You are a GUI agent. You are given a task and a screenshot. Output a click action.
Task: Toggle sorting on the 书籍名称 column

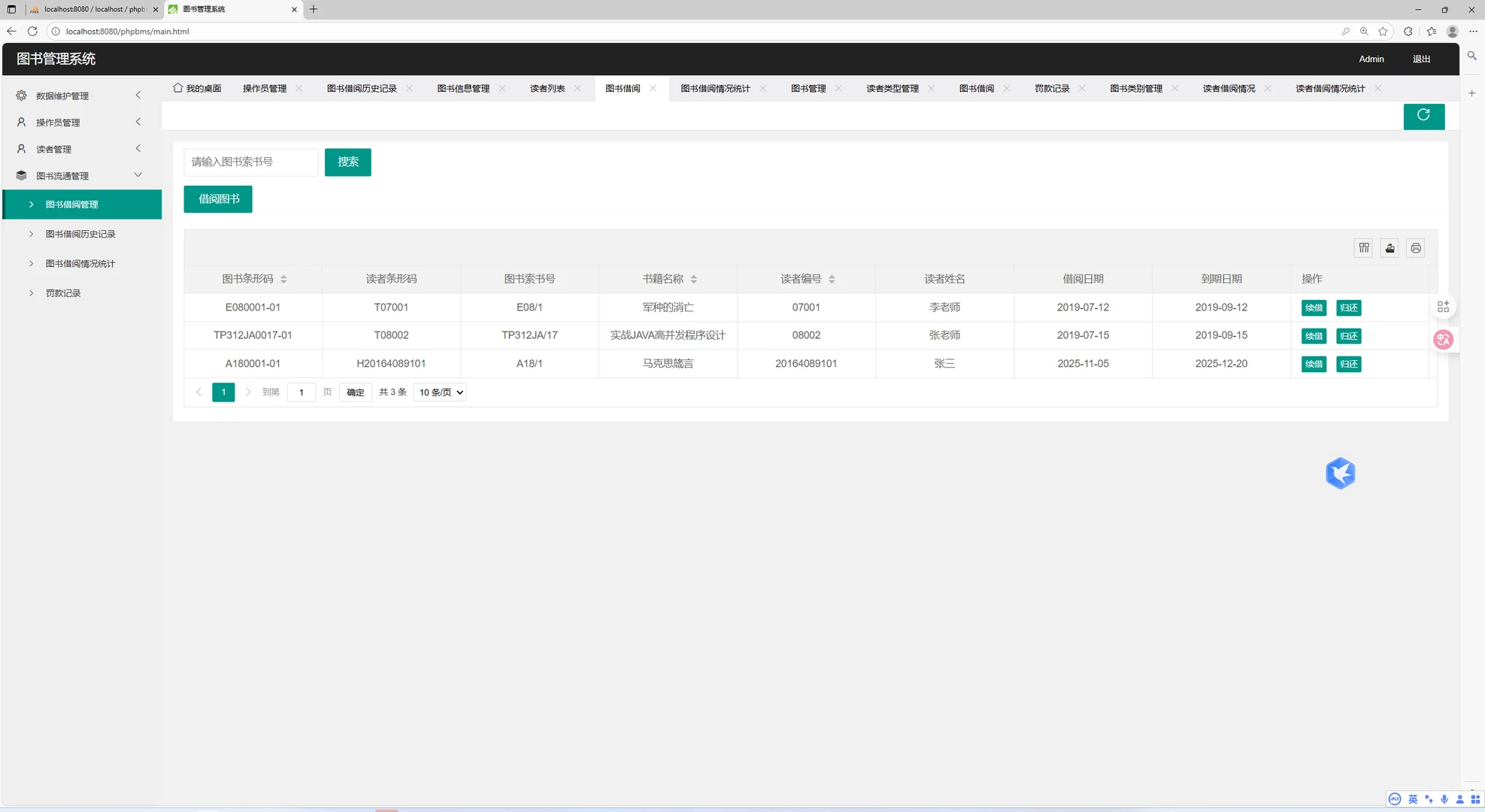pos(693,278)
